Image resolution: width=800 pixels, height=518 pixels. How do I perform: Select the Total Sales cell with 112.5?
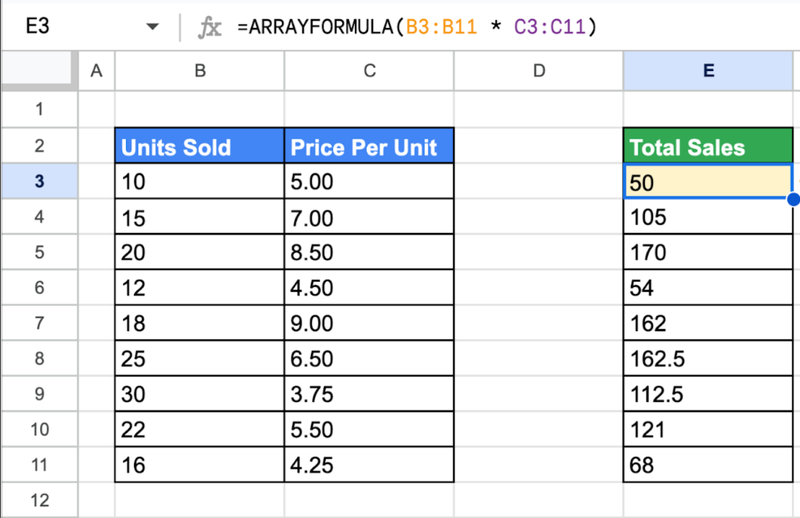708,394
